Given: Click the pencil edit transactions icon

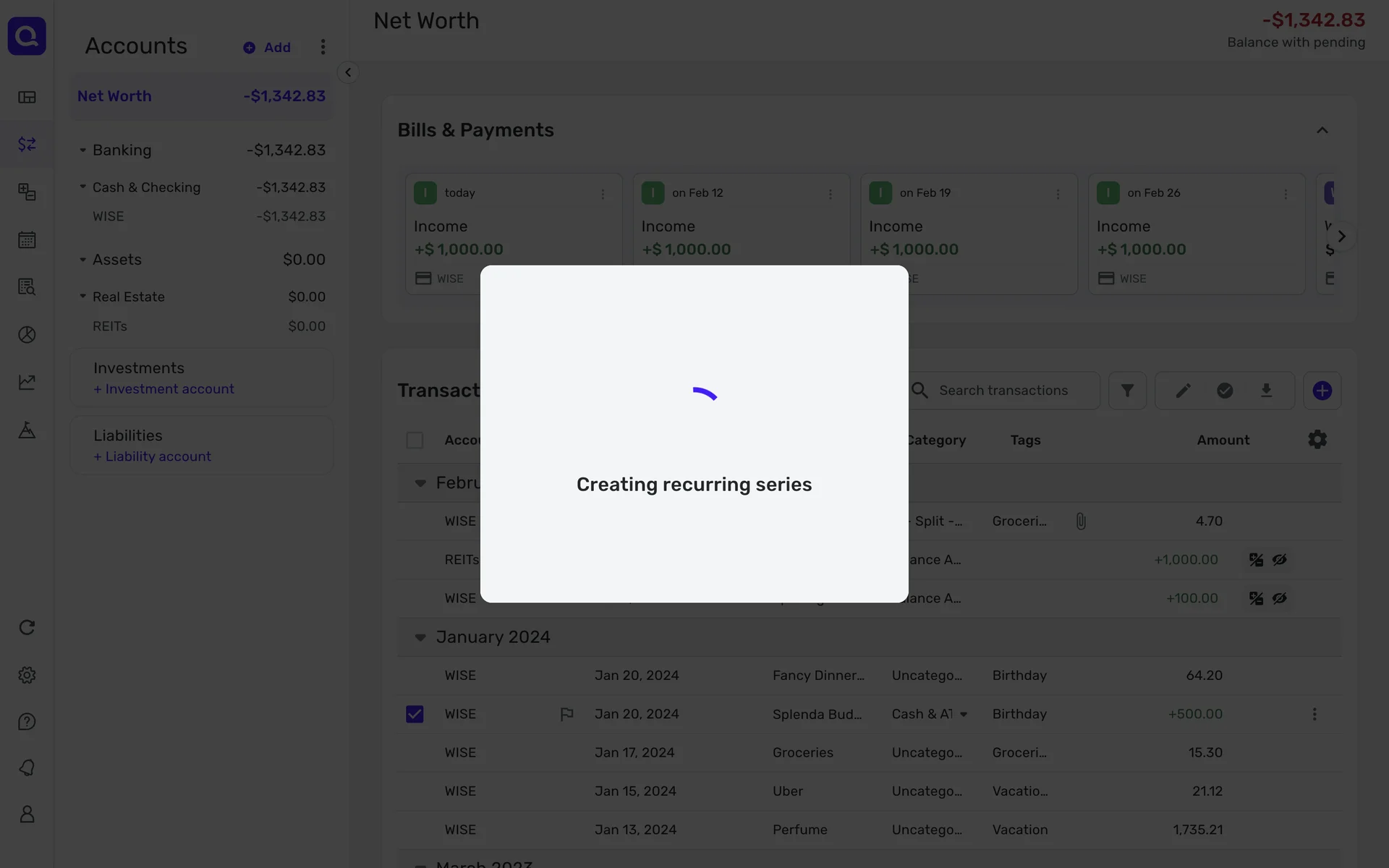Looking at the screenshot, I should coord(1183,391).
